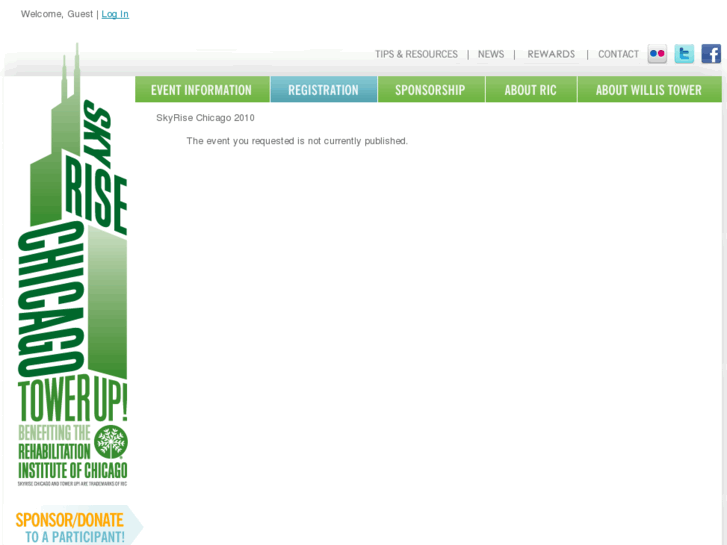727x545 pixels.
Task: Open Tips & Resources link
Action: click(x=416, y=54)
